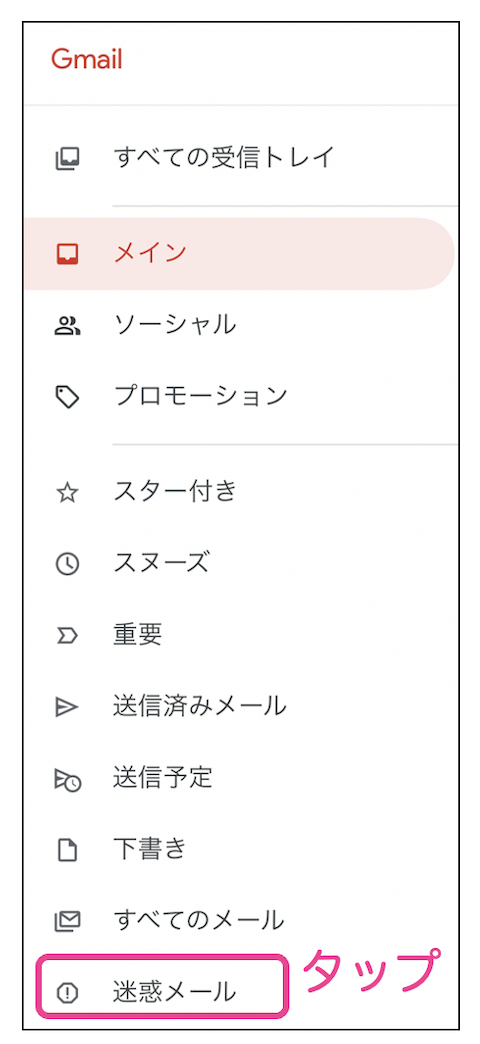The width and height of the screenshot is (480, 1044).
Task: Open 下書き drafts text label
Action: [x=150, y=850]
